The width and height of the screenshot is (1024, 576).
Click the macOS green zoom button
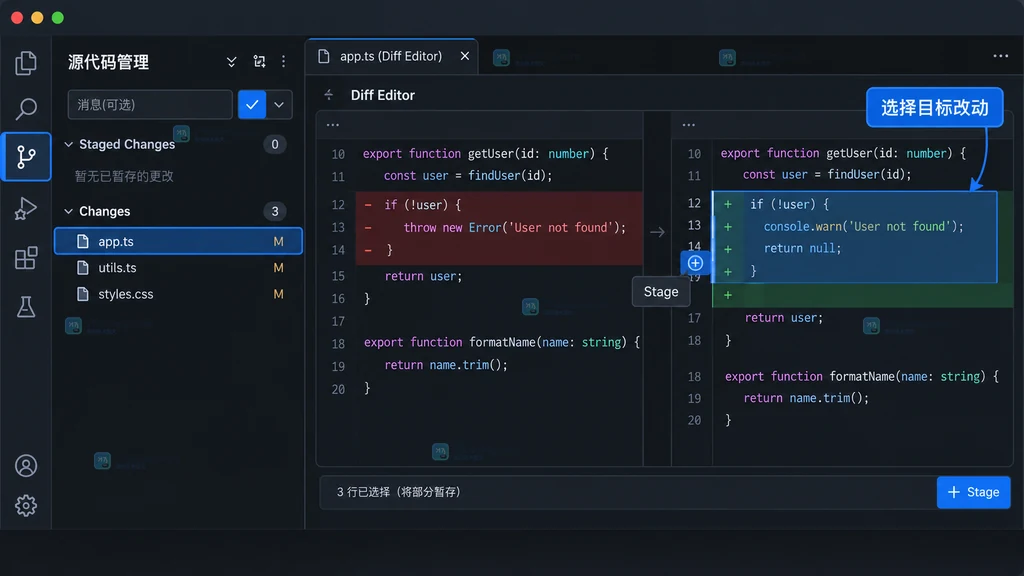57,18
